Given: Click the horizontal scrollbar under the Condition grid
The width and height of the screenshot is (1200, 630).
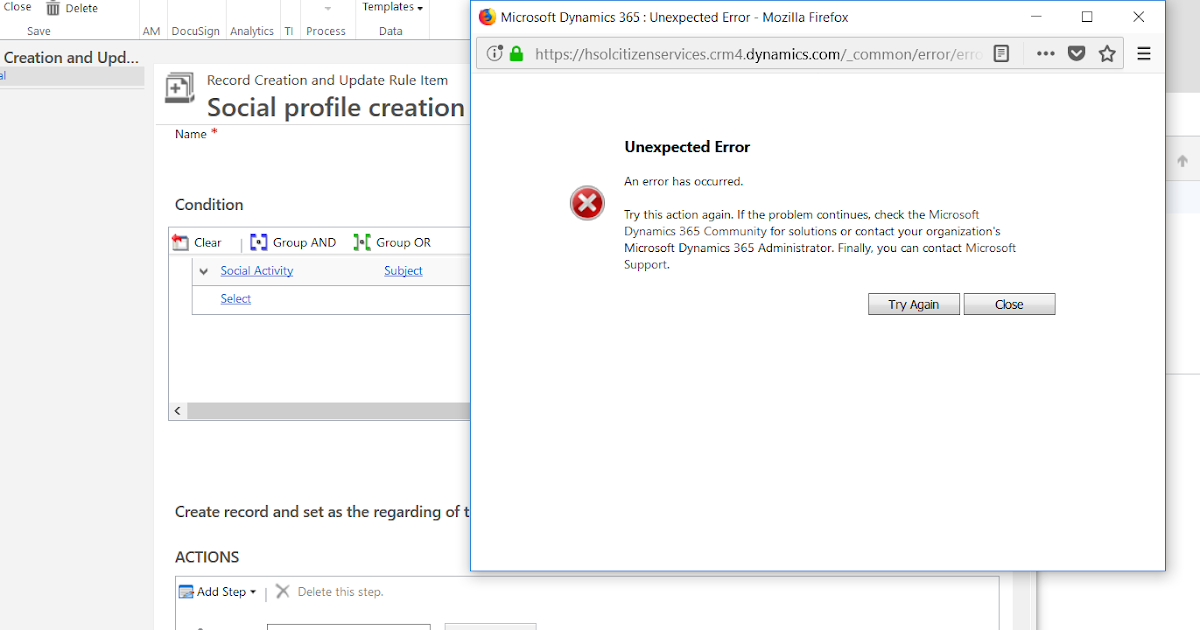Looking at the screenshot, I should tap(320, 410).
